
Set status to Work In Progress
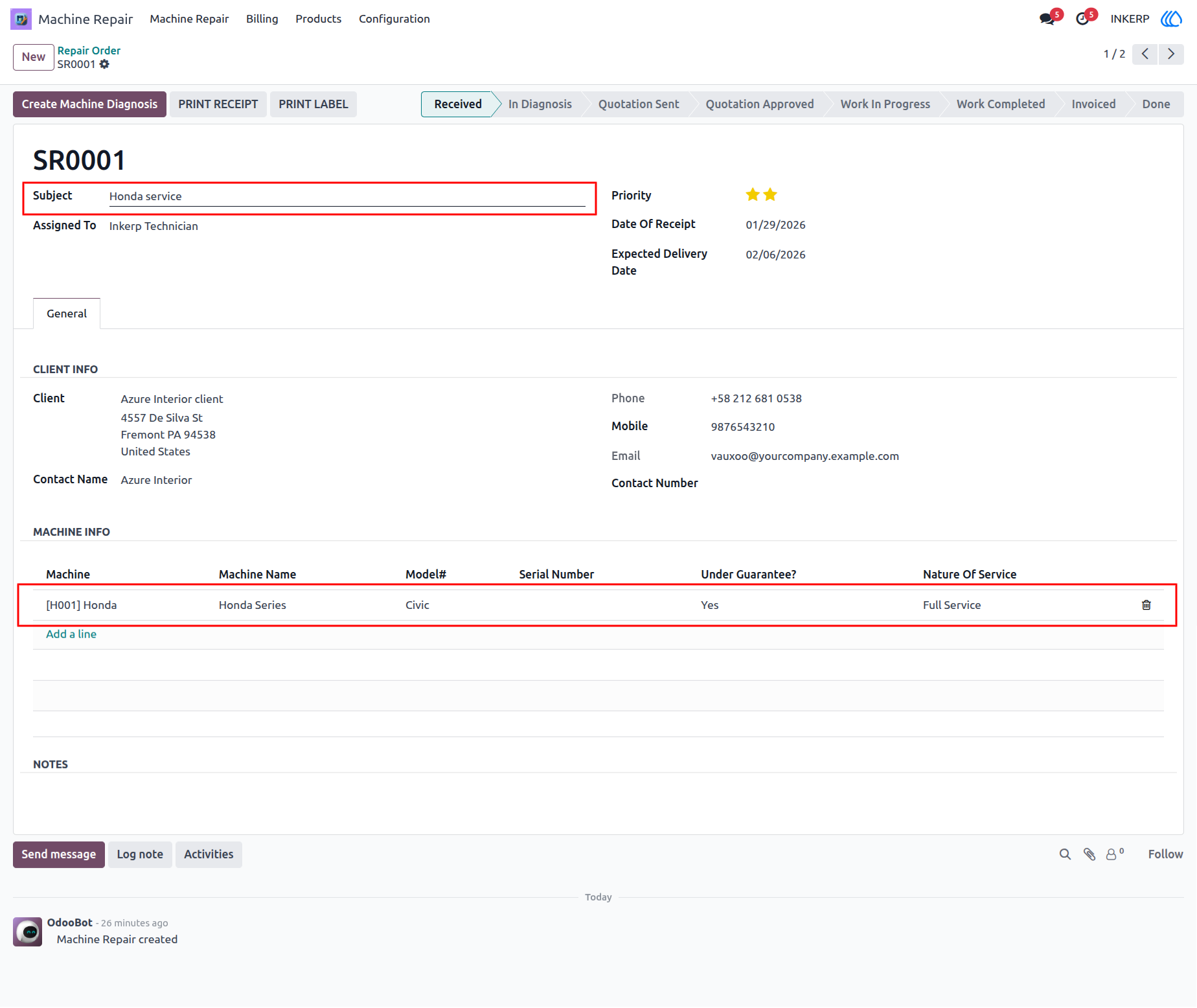click(x=885, y=104)
